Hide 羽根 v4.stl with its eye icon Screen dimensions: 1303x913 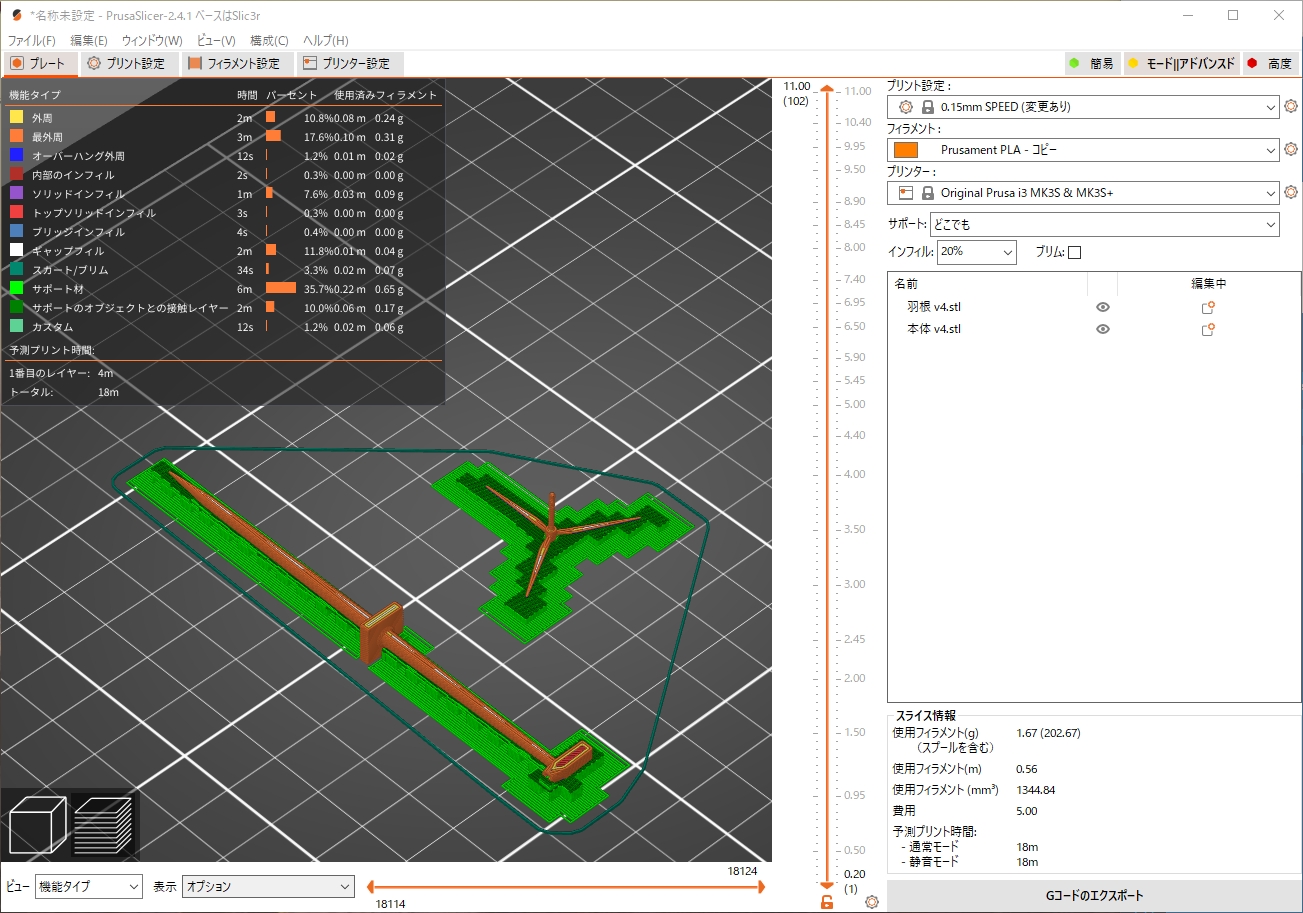point(1103,307)
